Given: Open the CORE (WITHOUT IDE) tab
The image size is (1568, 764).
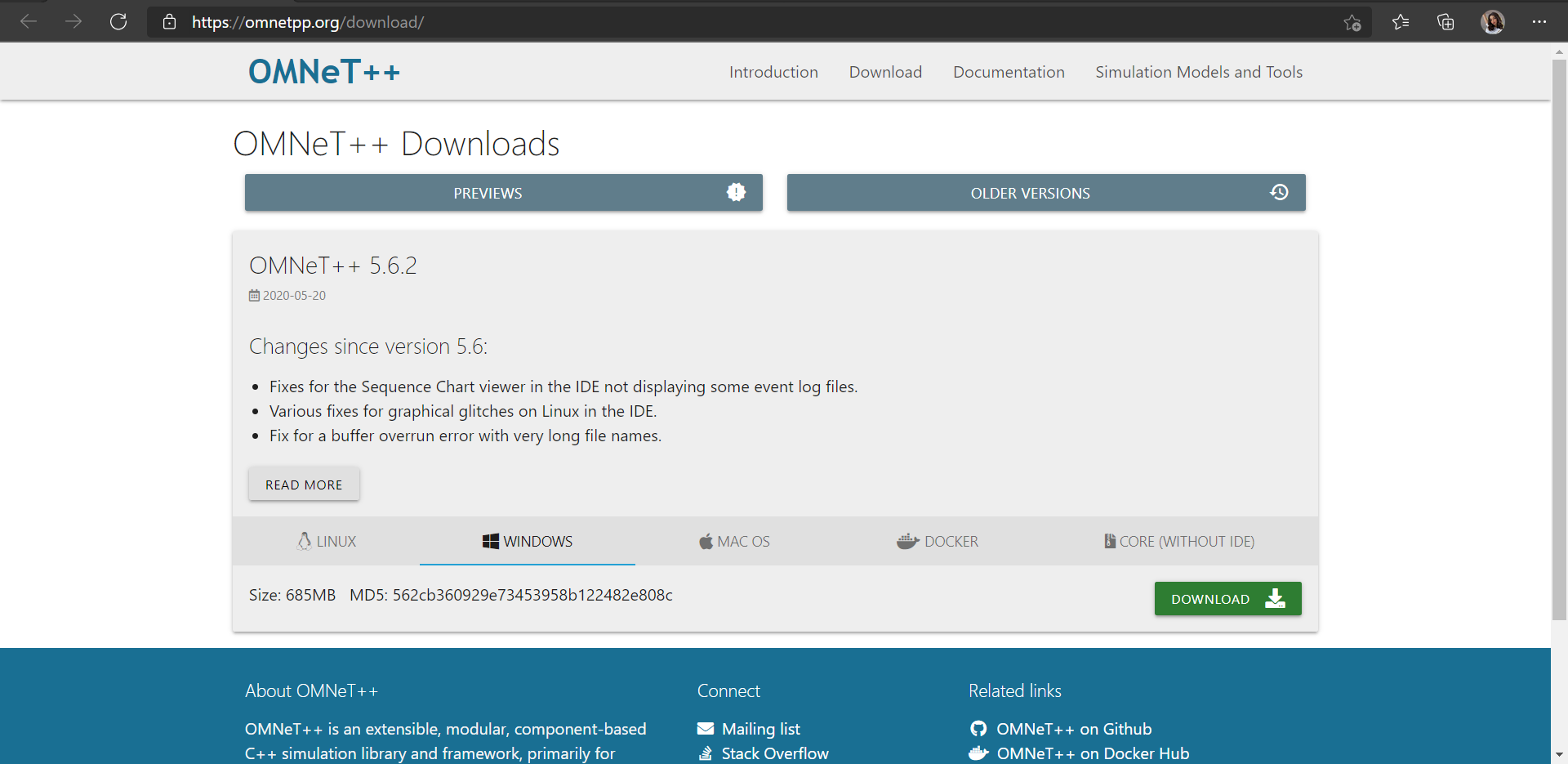Looking at the screenshot, I should 1179,541.
